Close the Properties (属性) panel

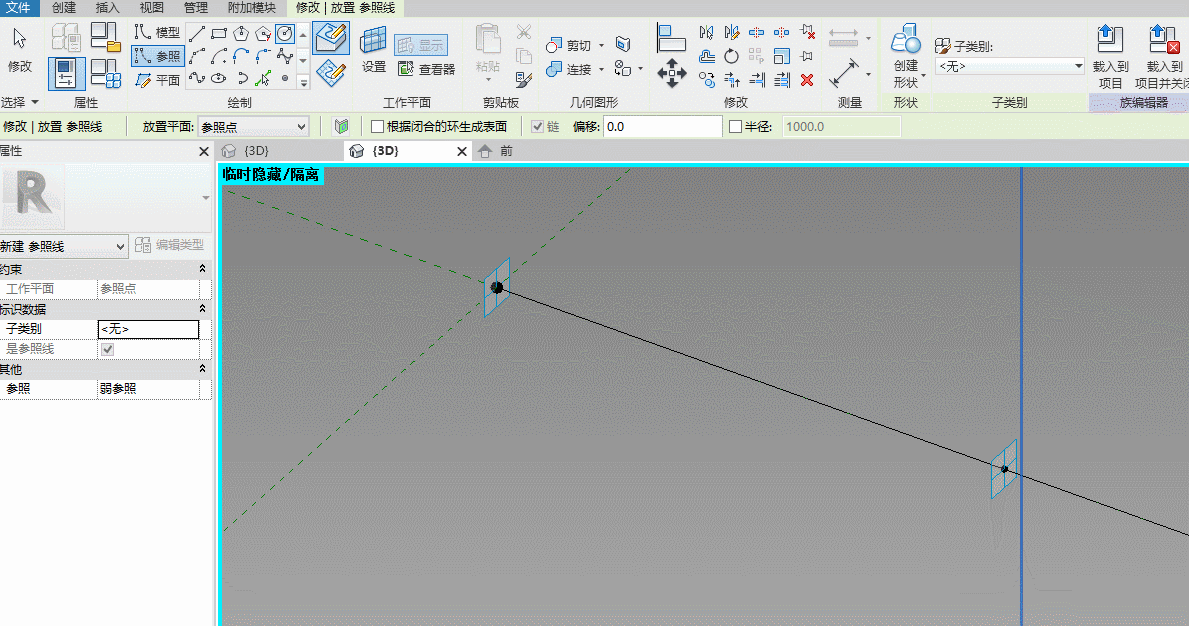tap(203, 152)
